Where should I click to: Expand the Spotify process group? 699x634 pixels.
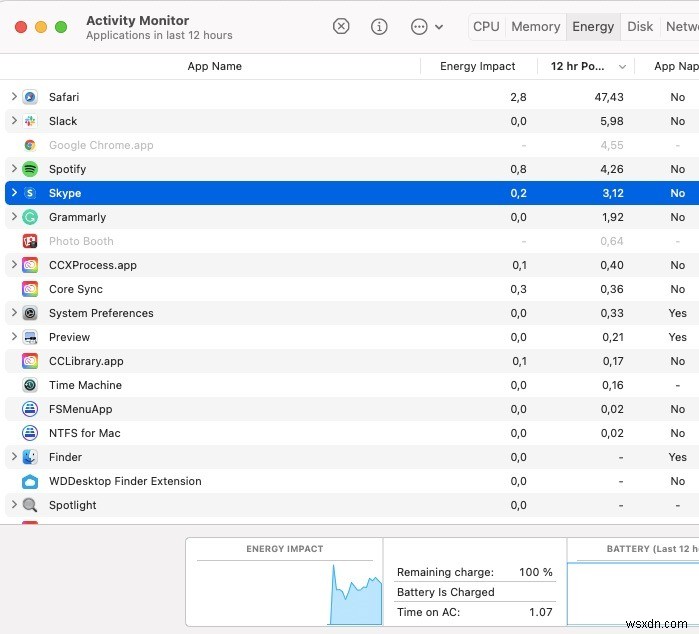14,169
